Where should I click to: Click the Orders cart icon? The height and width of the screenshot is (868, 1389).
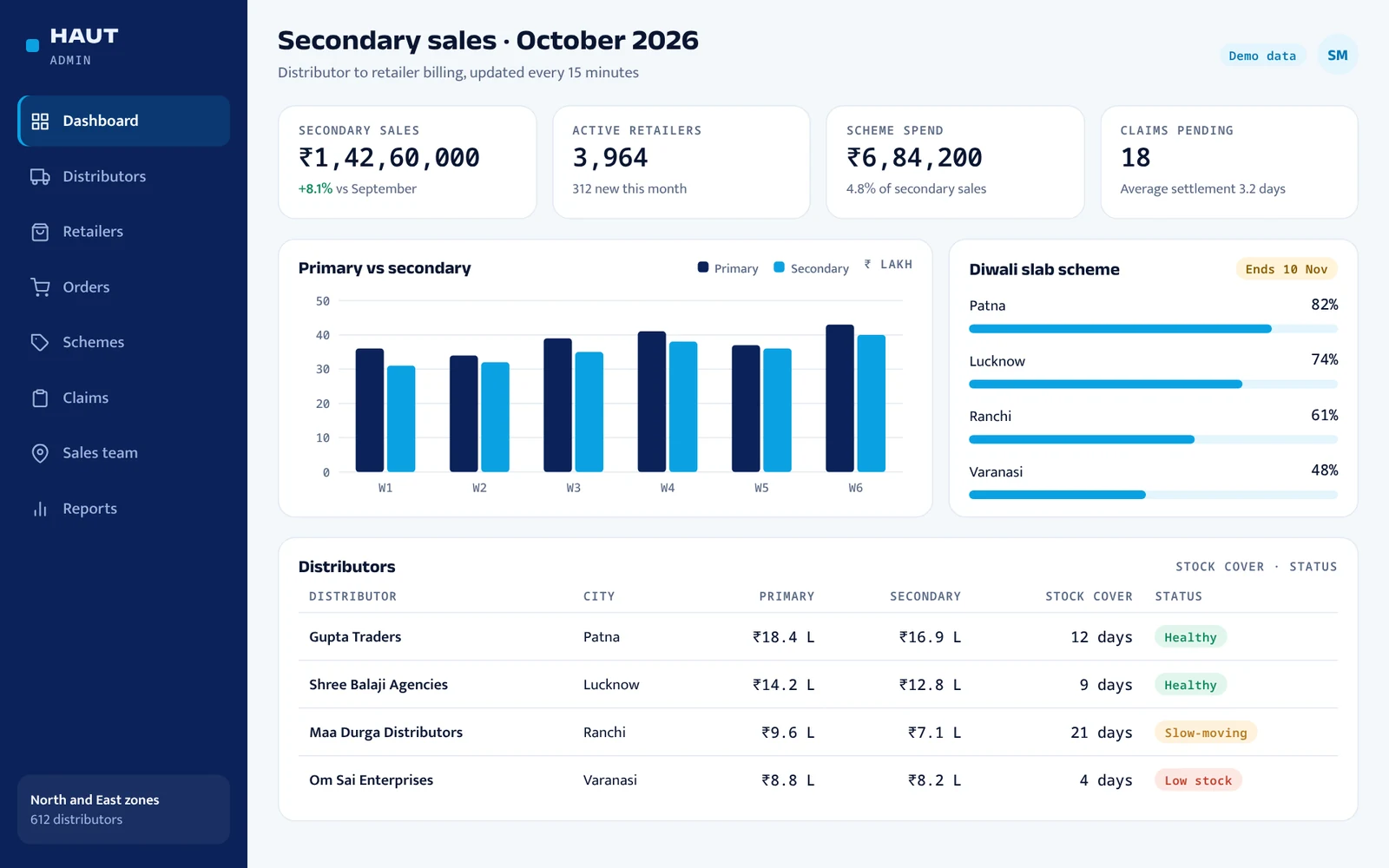coord(40,287)
